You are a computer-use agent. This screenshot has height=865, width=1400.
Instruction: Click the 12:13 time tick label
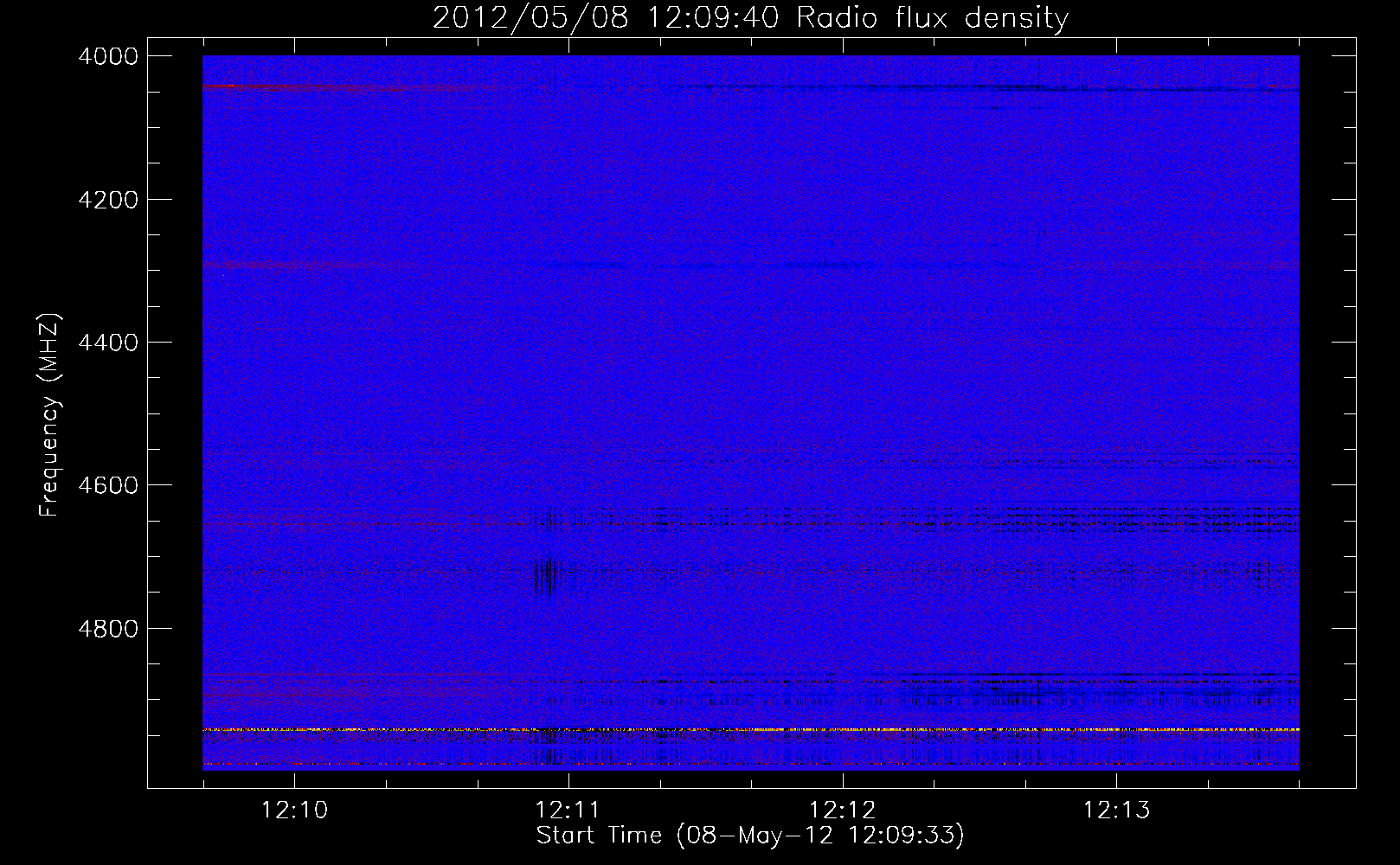point(1116,811)
